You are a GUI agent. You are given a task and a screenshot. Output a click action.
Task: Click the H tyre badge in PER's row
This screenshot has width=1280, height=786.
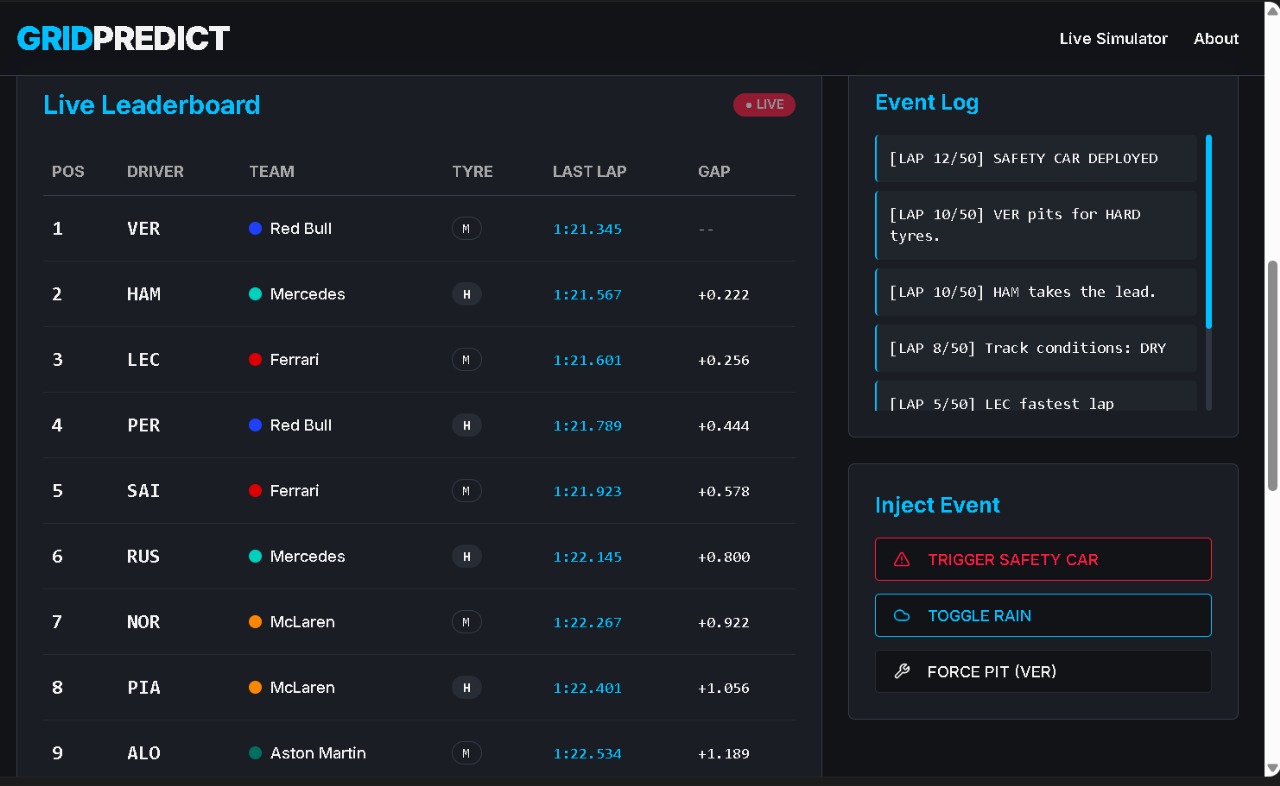click(466, 425)
